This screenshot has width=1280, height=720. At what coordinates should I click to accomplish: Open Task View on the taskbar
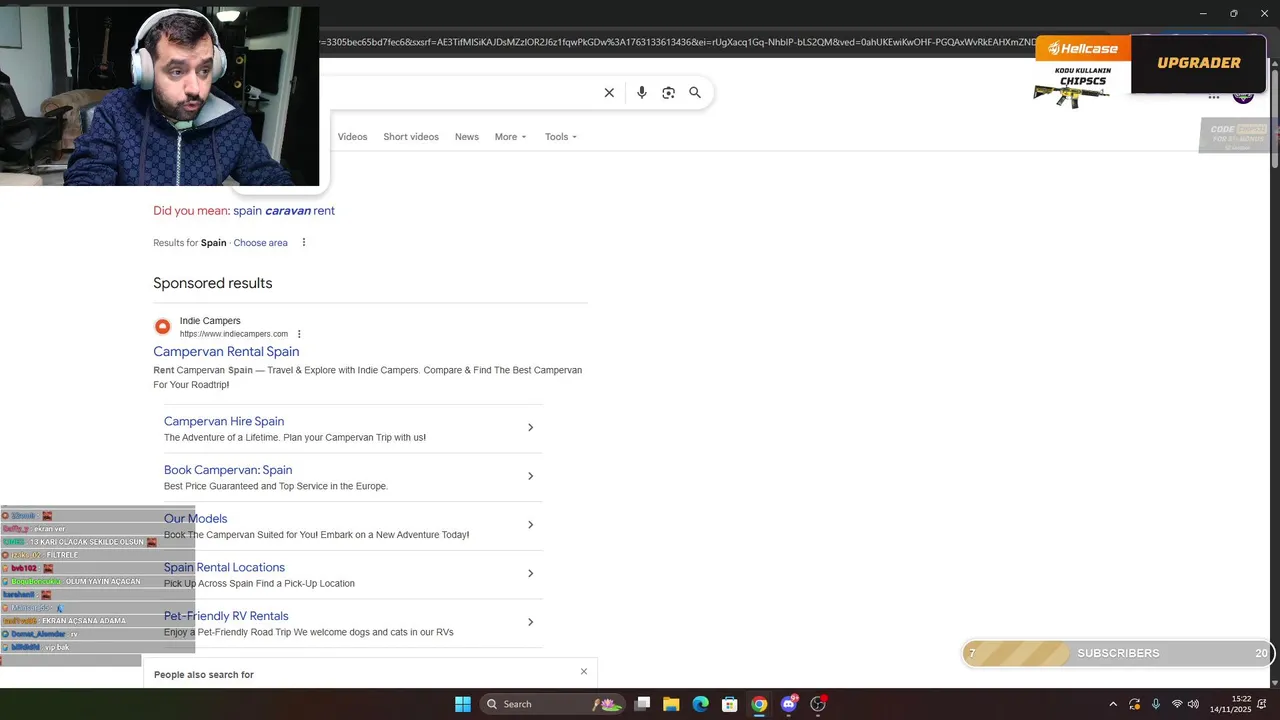(643, 704)
